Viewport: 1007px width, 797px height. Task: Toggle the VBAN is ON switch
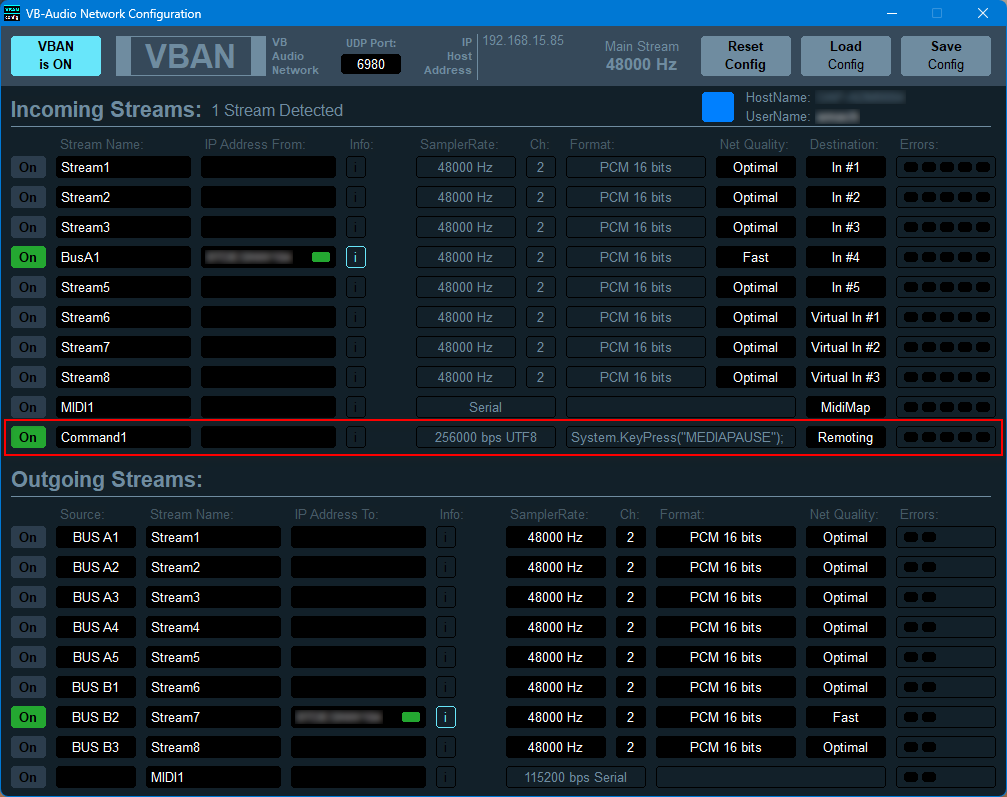(x=56, y=56)
